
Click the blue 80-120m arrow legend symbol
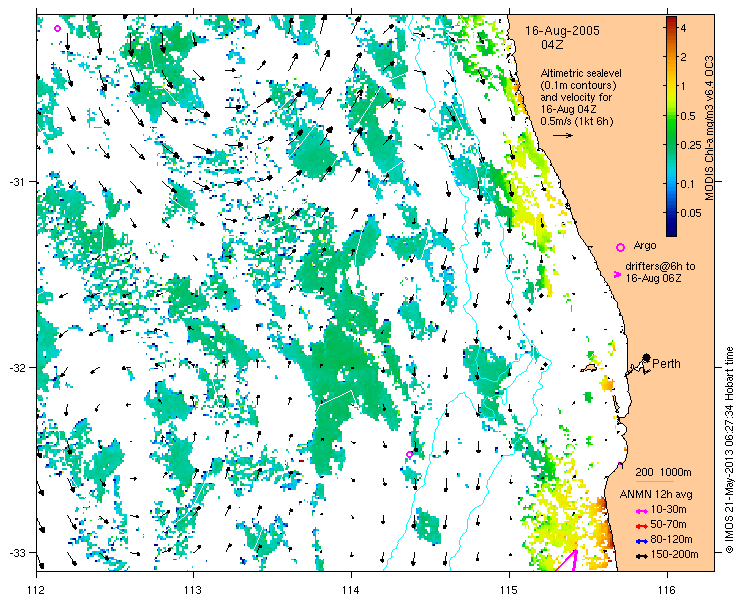641,541
